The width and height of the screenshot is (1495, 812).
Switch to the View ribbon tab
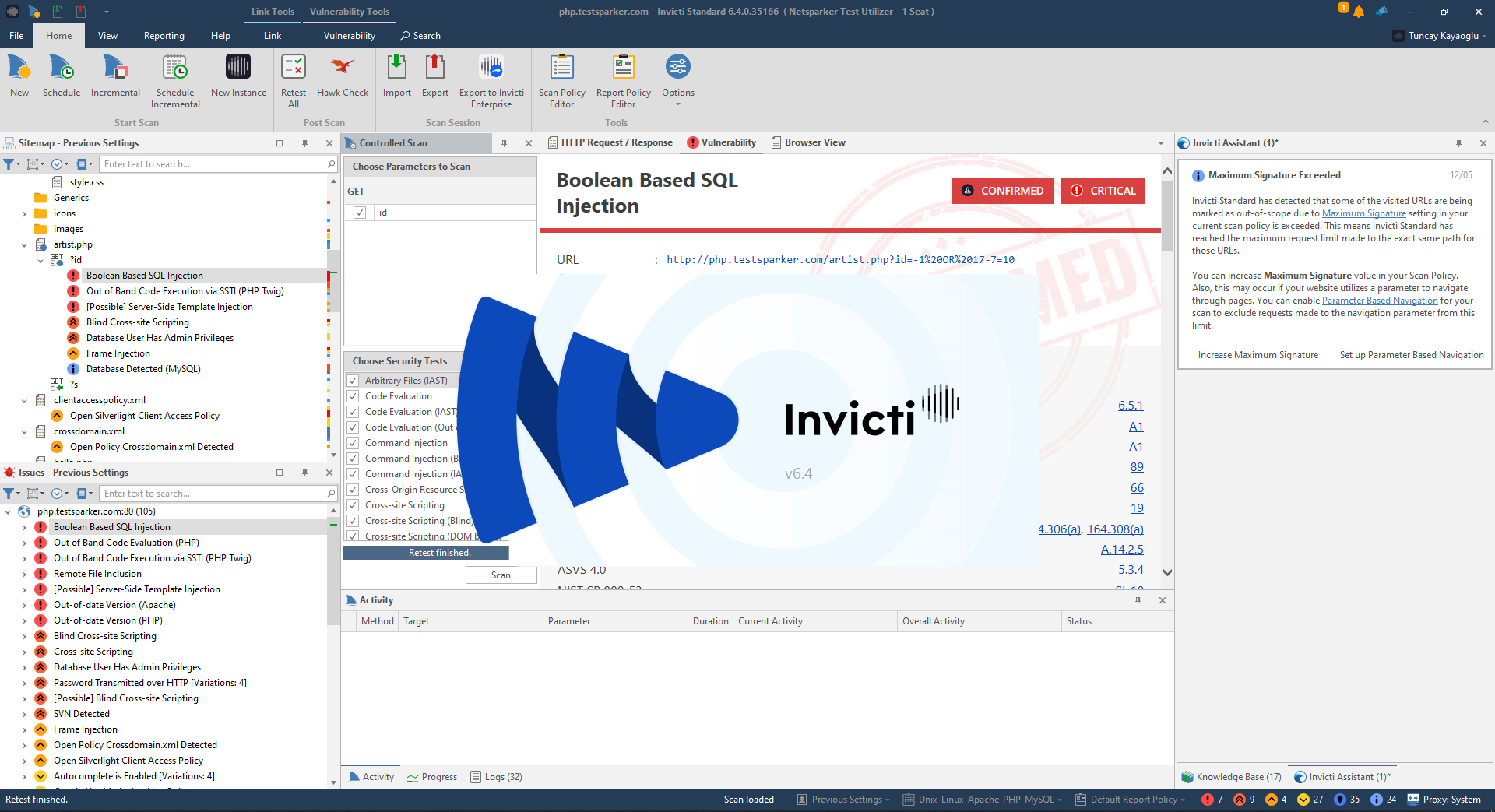107,36
